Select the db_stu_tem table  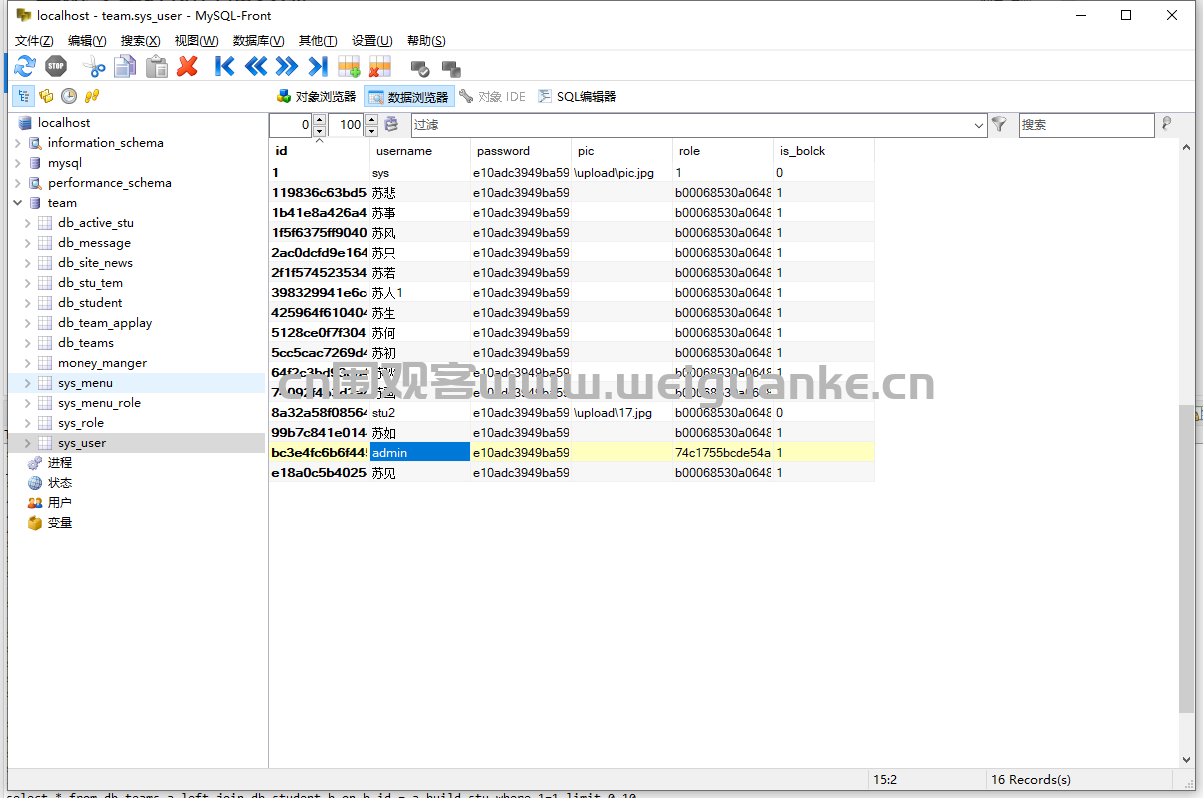[x=90, y=283]
